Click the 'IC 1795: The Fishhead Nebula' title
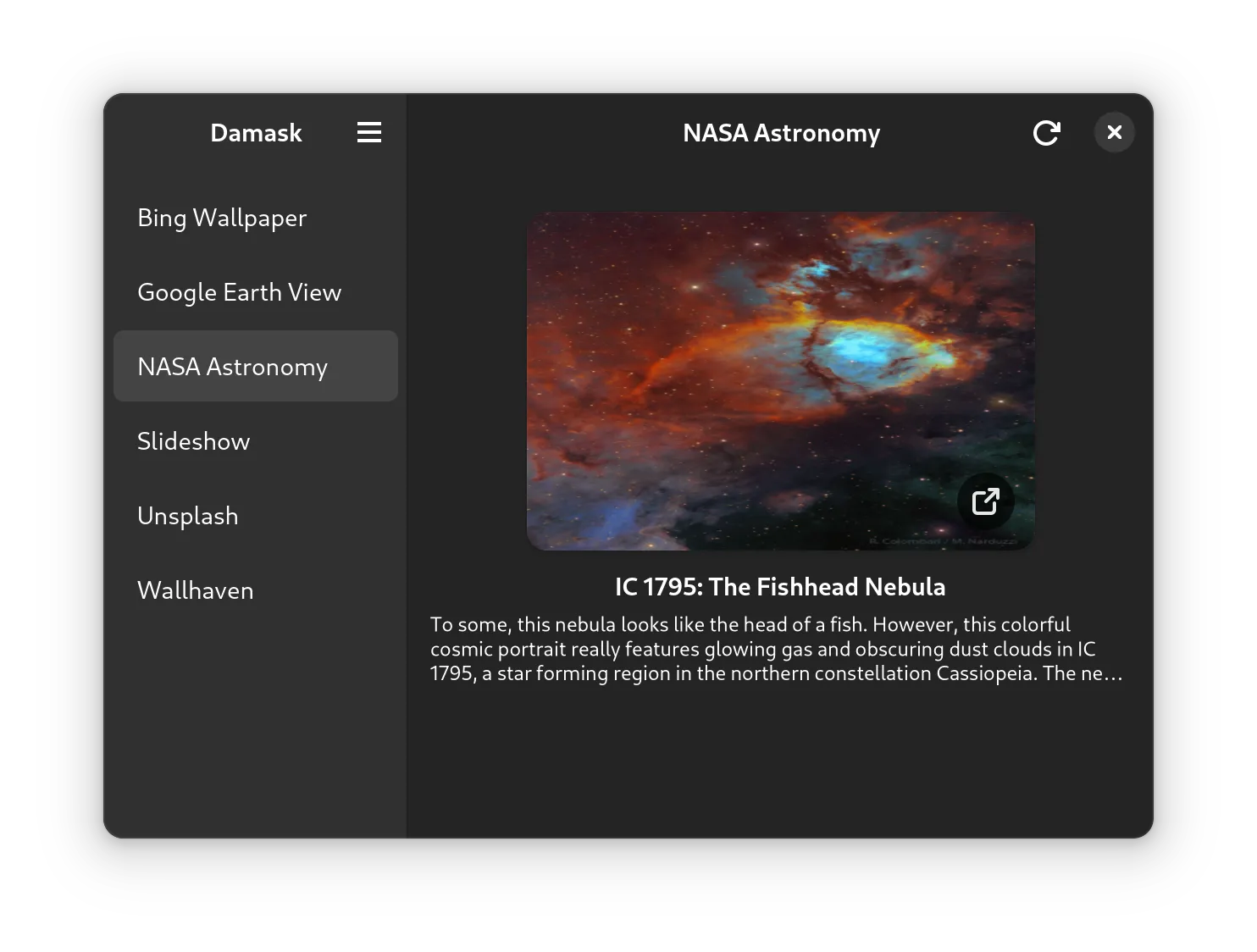This screenshot has height=952, width=1257. [x=779, y=587]
